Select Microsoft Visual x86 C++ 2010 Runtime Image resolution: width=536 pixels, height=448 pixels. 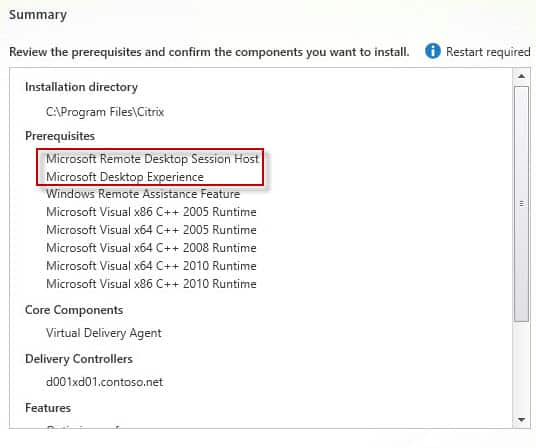coord(151,284)
